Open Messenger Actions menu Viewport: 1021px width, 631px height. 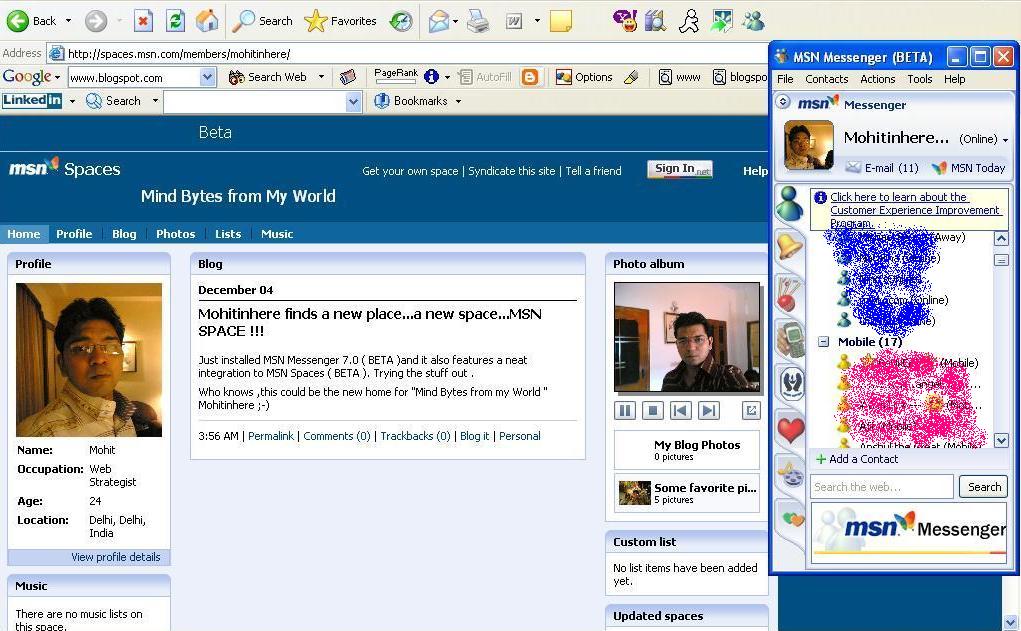click(x=878, y=79)
